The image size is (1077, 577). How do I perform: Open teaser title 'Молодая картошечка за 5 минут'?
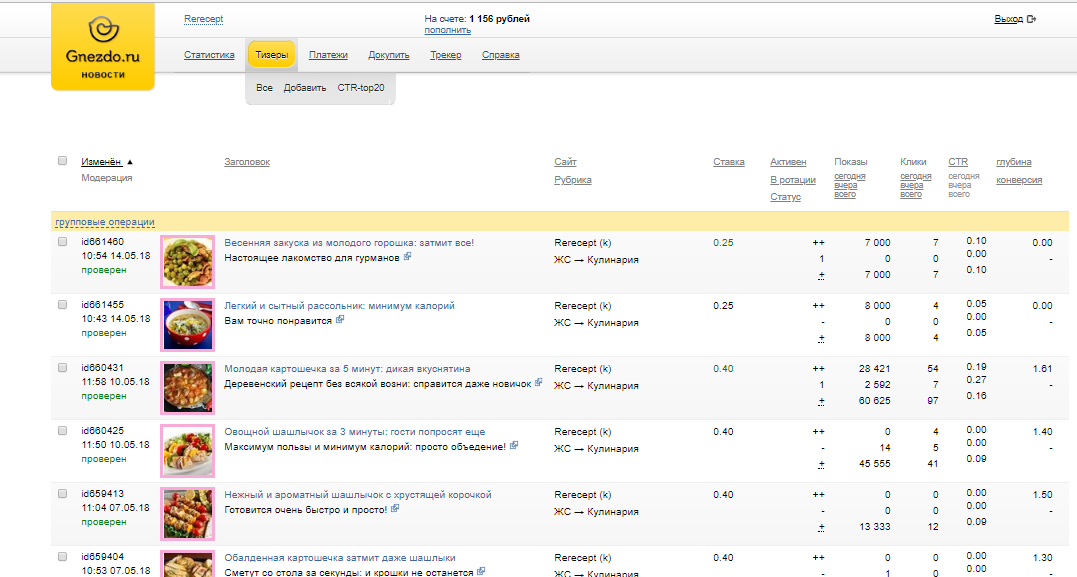(347, 368)
